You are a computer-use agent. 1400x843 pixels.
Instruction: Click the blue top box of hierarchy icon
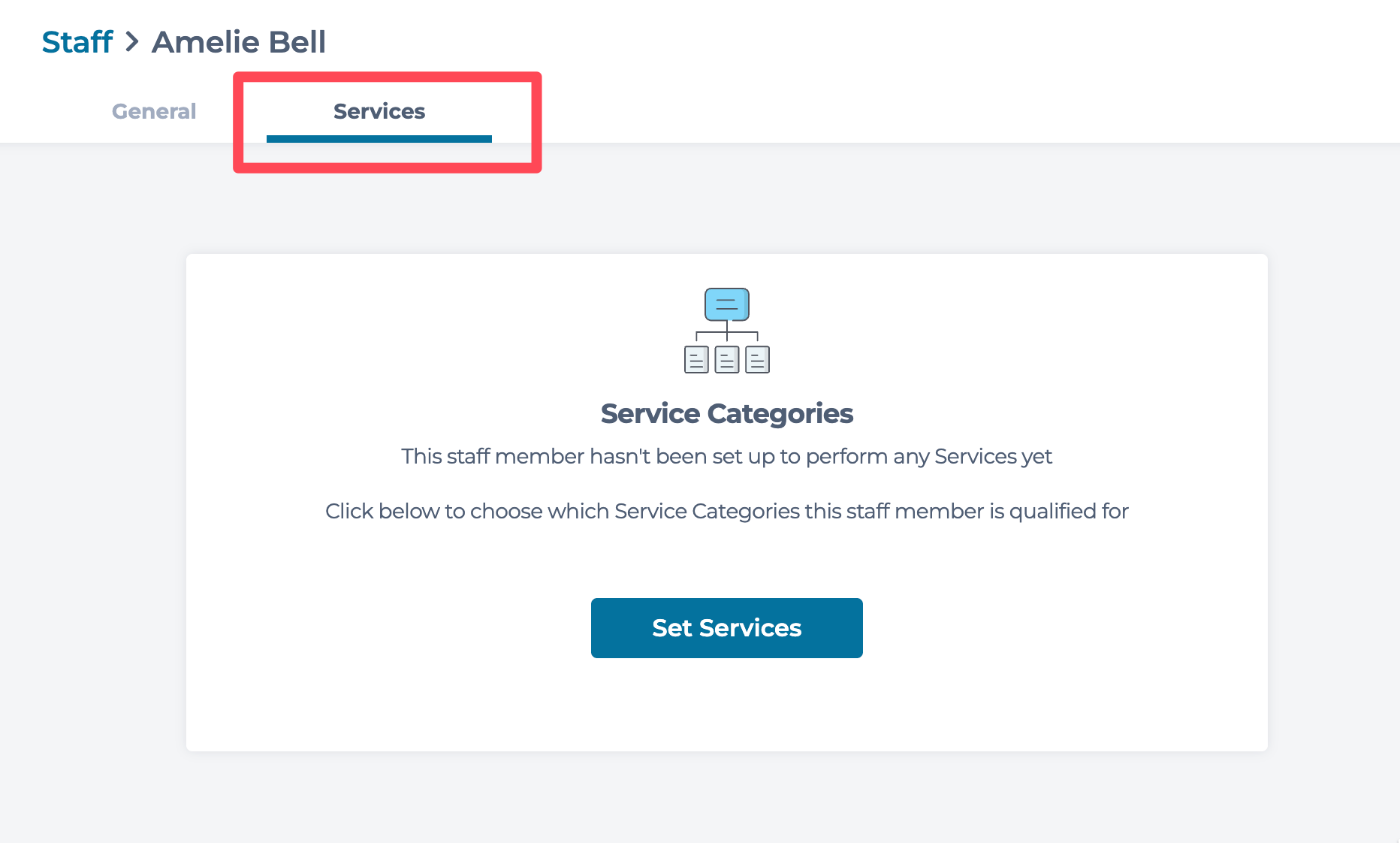[x=727, y=304]
